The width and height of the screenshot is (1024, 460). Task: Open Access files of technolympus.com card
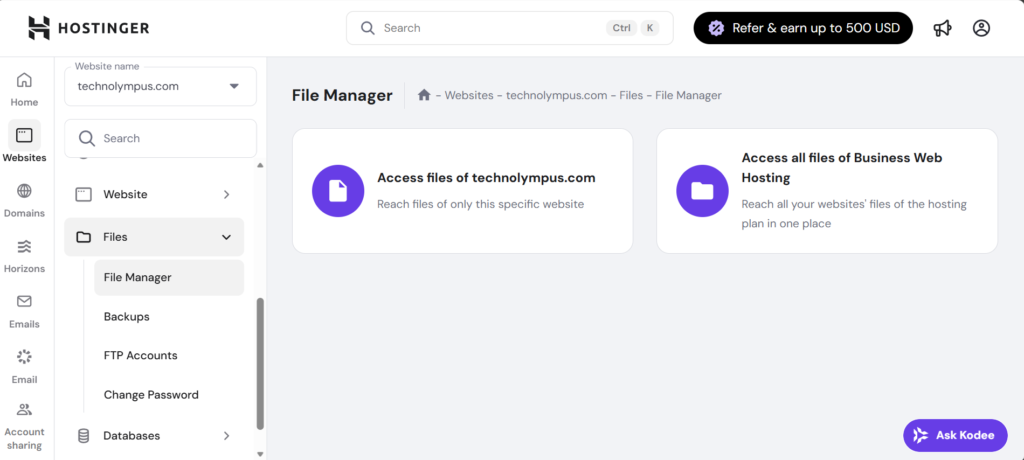(462, 191)
